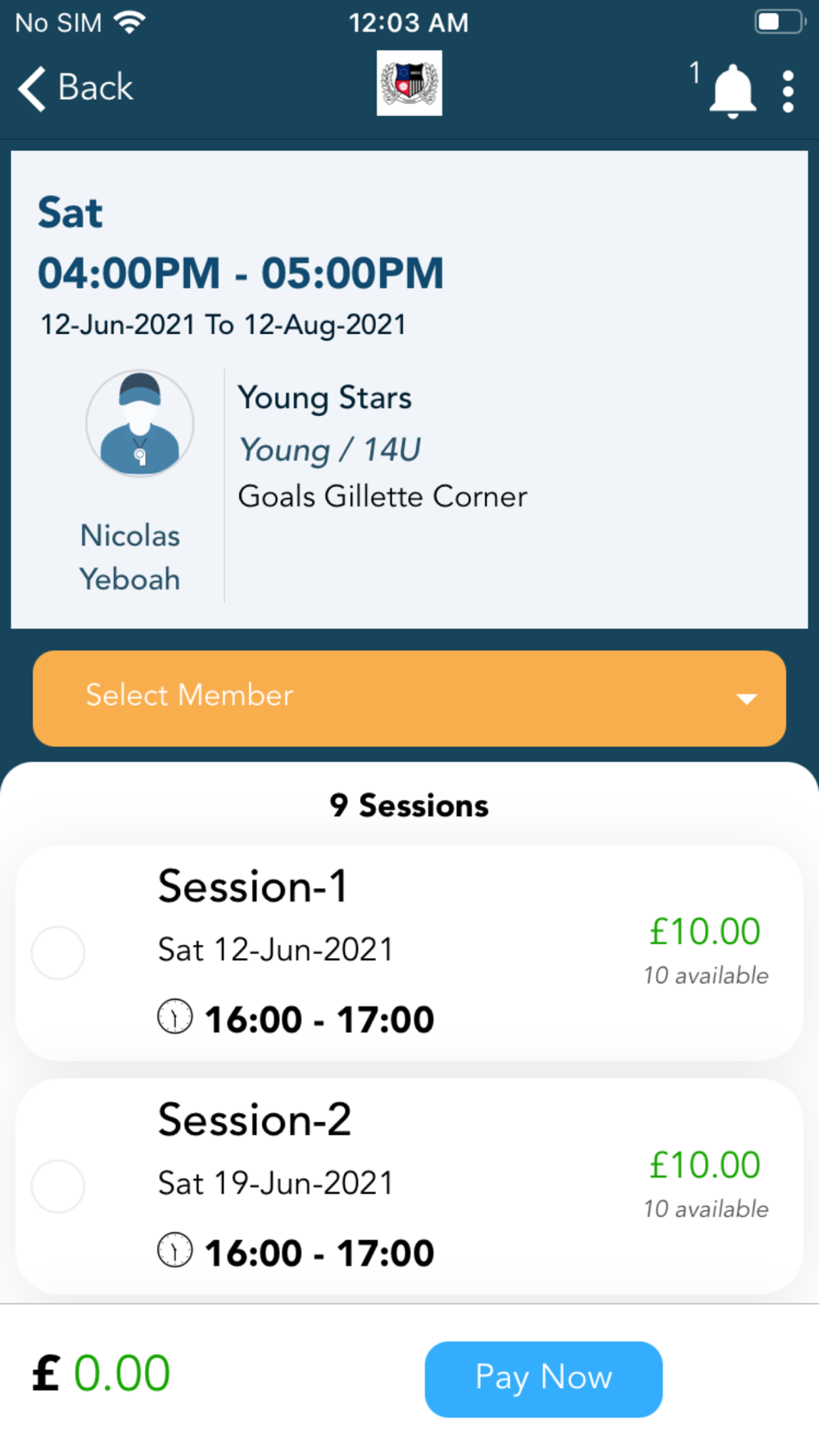Viewport: 819px width, 1456px height.
Task: Tap the Session-1 clock icon
Action: tap(174, 1016)
